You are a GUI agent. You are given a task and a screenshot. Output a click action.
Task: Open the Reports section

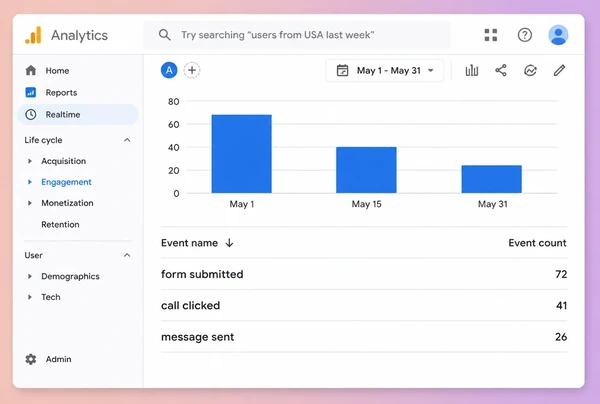pyautogui.click(x=61, y=93)
